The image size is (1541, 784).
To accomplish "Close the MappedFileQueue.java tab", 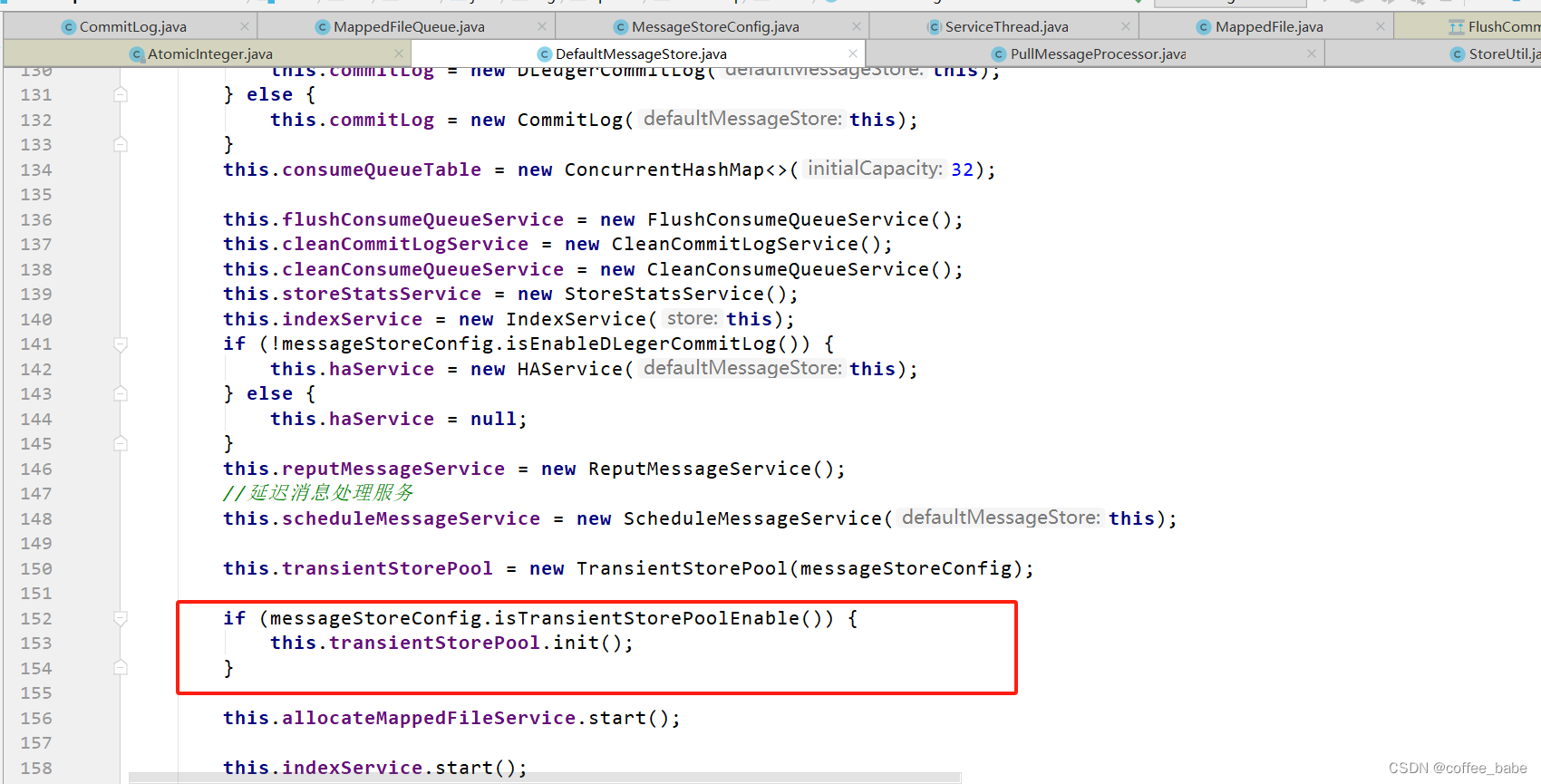I will click(542, 27).
